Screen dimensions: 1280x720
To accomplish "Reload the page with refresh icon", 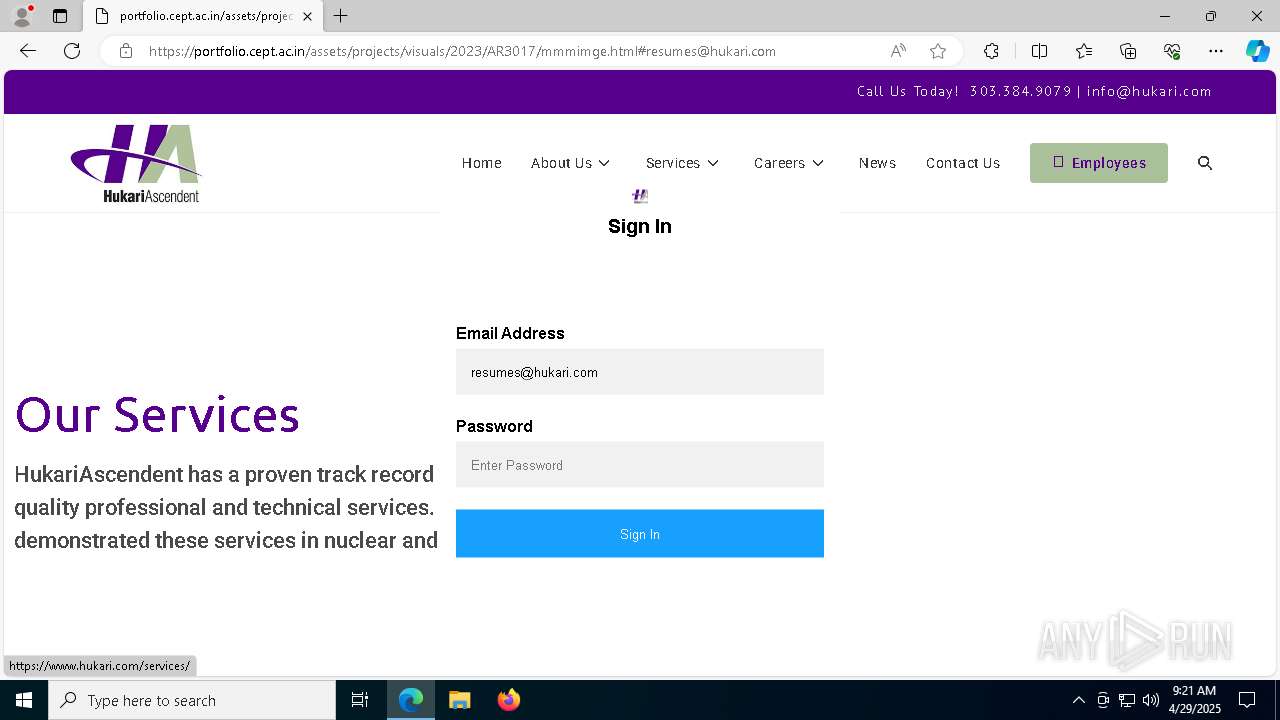I will [x=72, y=51].
